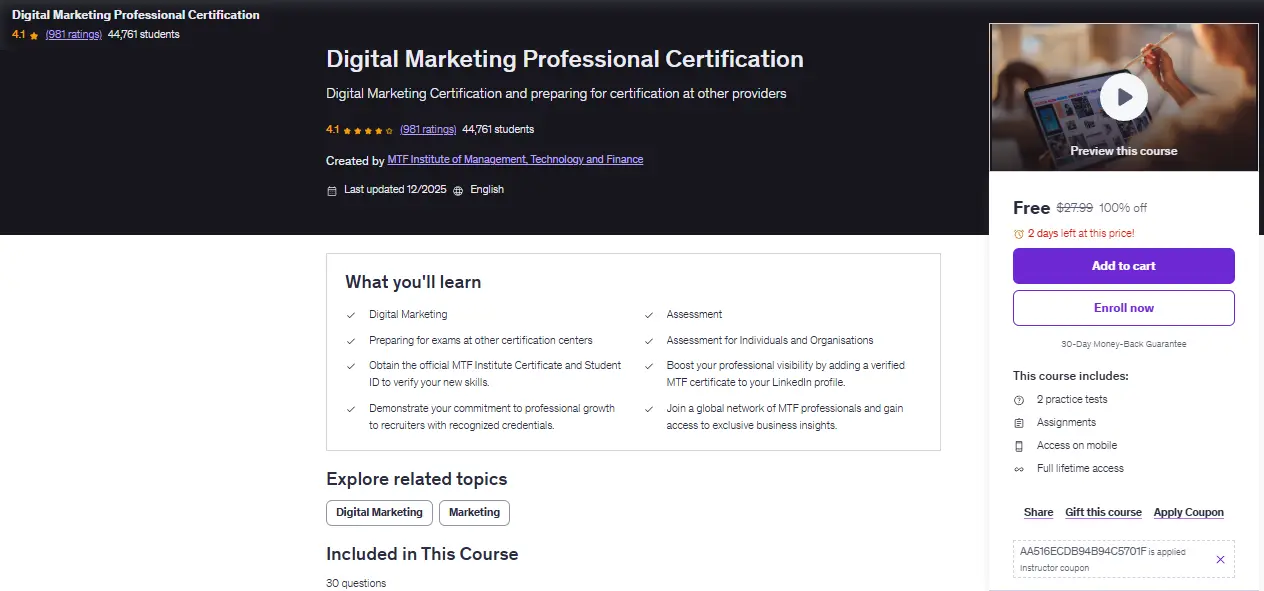1264x591 pixels.
Task: Click '30-Day Money-Back Guarantee' text
Action: pyautogui.click(x=1124, y=344)
